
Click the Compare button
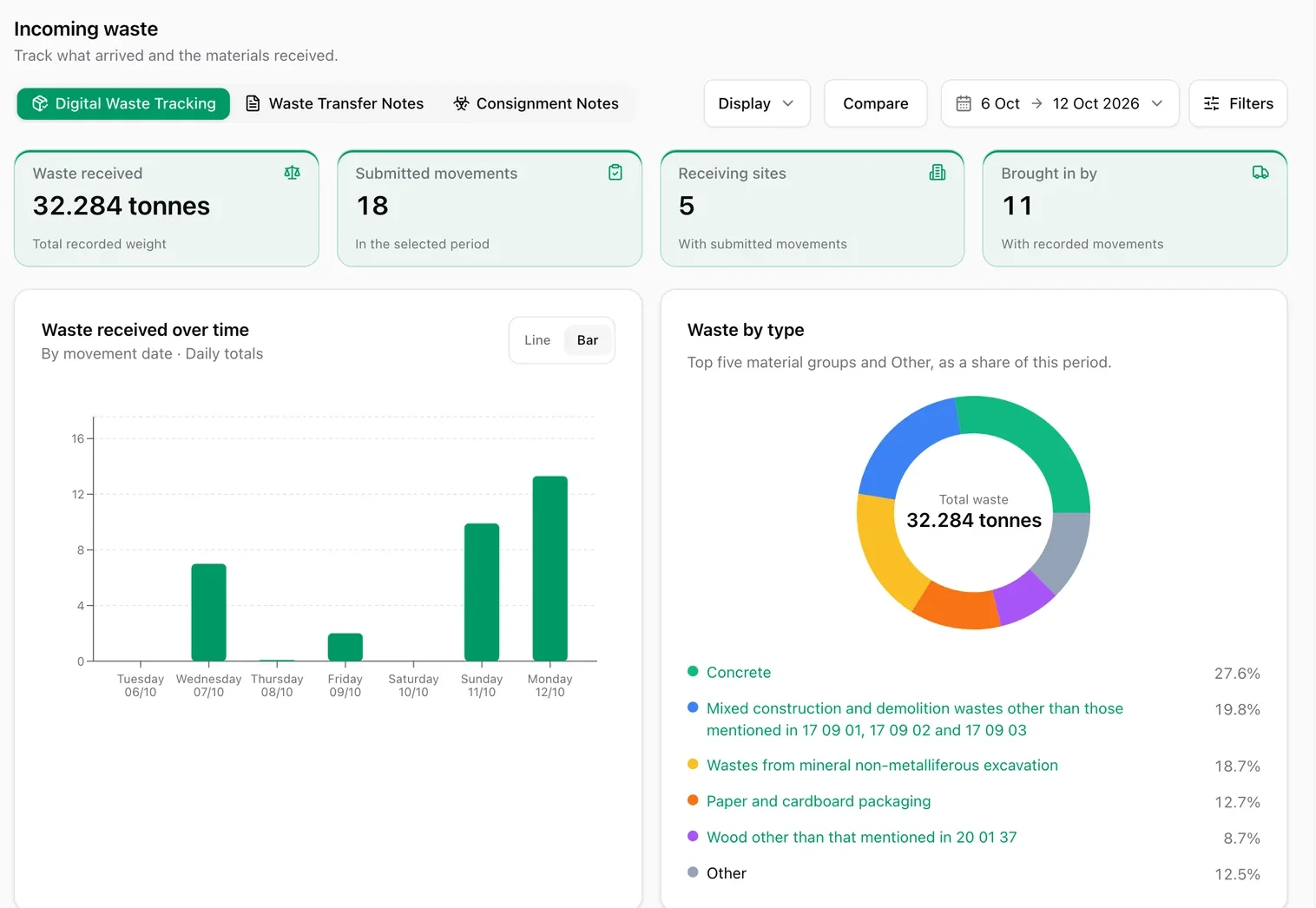point(876,103)
